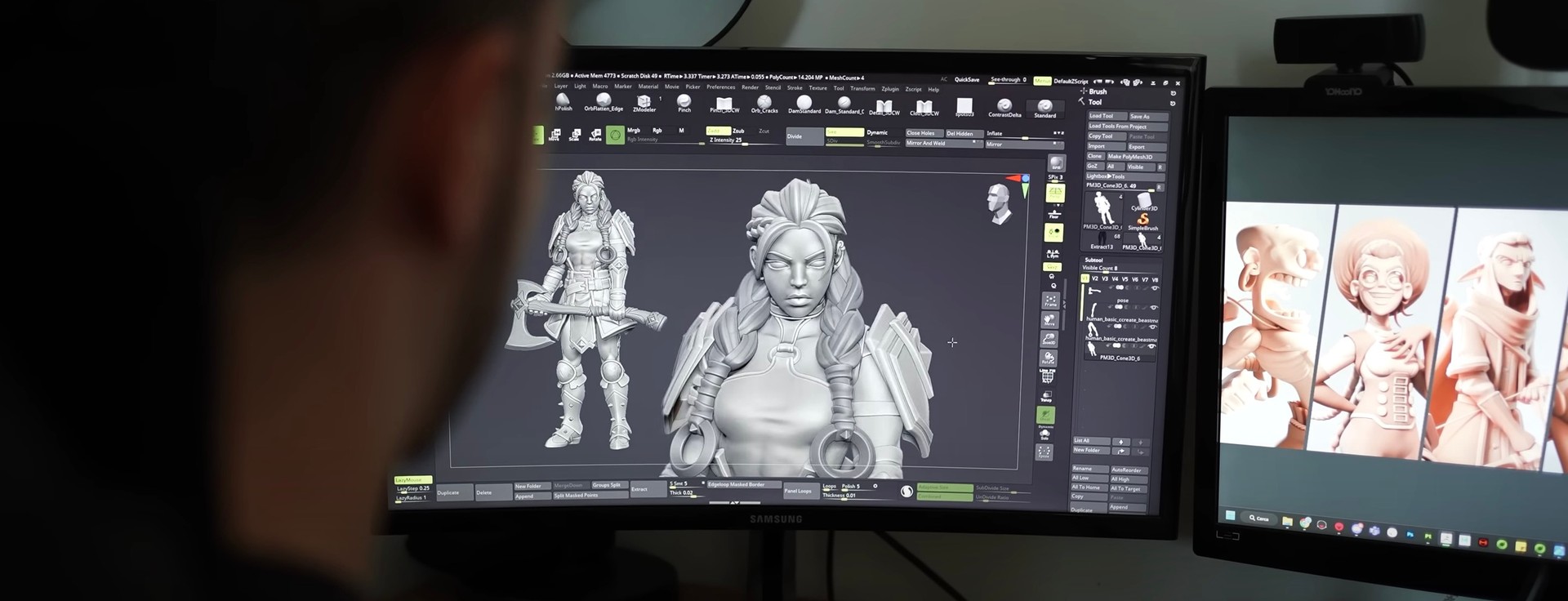Expand the Brush palette header
1568x601 pixels.
point(1098,91)
